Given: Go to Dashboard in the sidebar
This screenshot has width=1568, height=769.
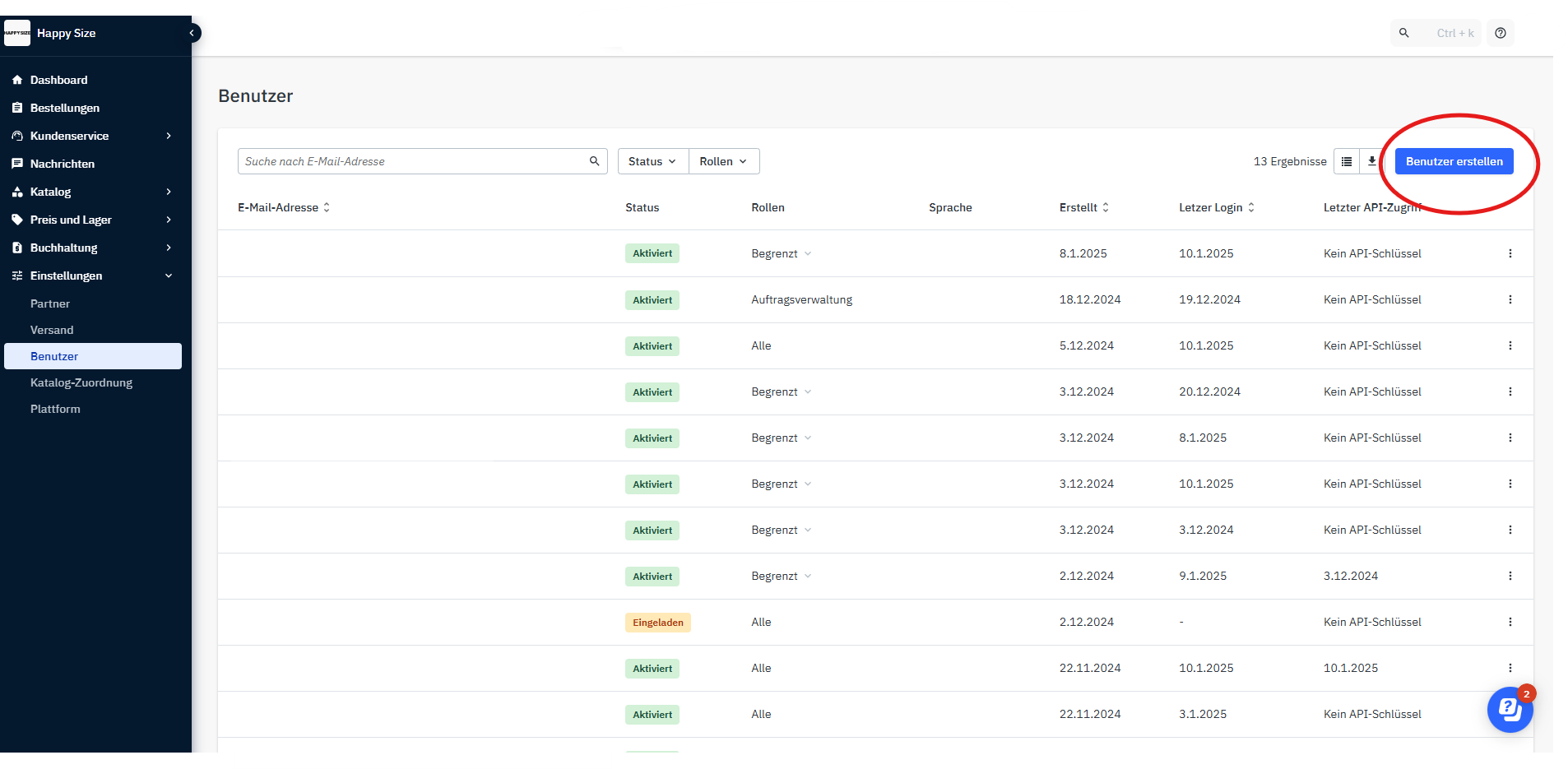Looking at the screenshot, I should tap(58, 80).
